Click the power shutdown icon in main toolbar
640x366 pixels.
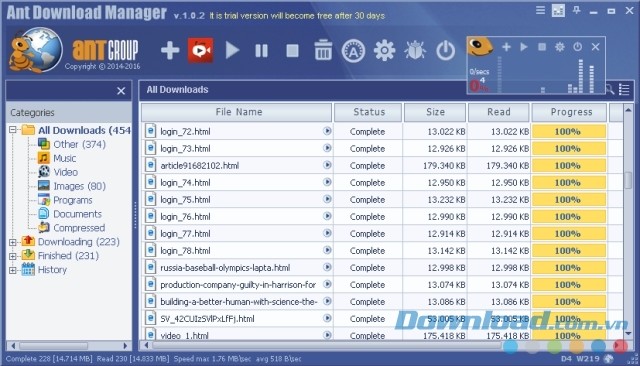[x=445, y=51]
